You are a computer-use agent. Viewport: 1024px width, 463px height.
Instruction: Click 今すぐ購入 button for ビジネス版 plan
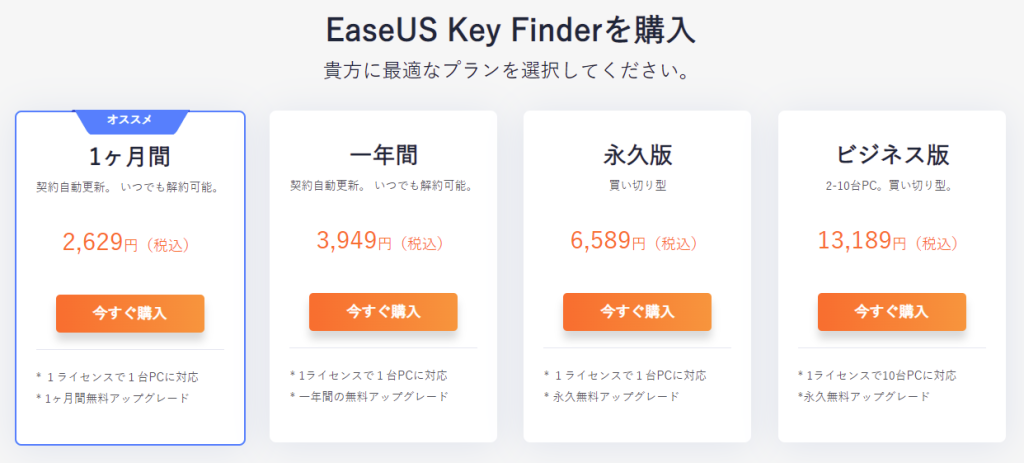click(x=891, y=311)
